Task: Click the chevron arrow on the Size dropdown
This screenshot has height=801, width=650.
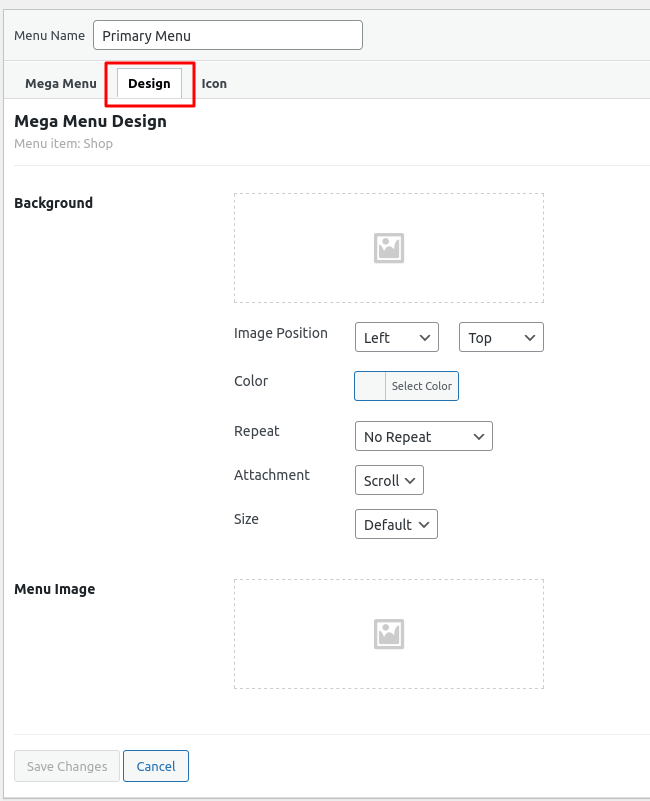Action: (x=424, y=525)
